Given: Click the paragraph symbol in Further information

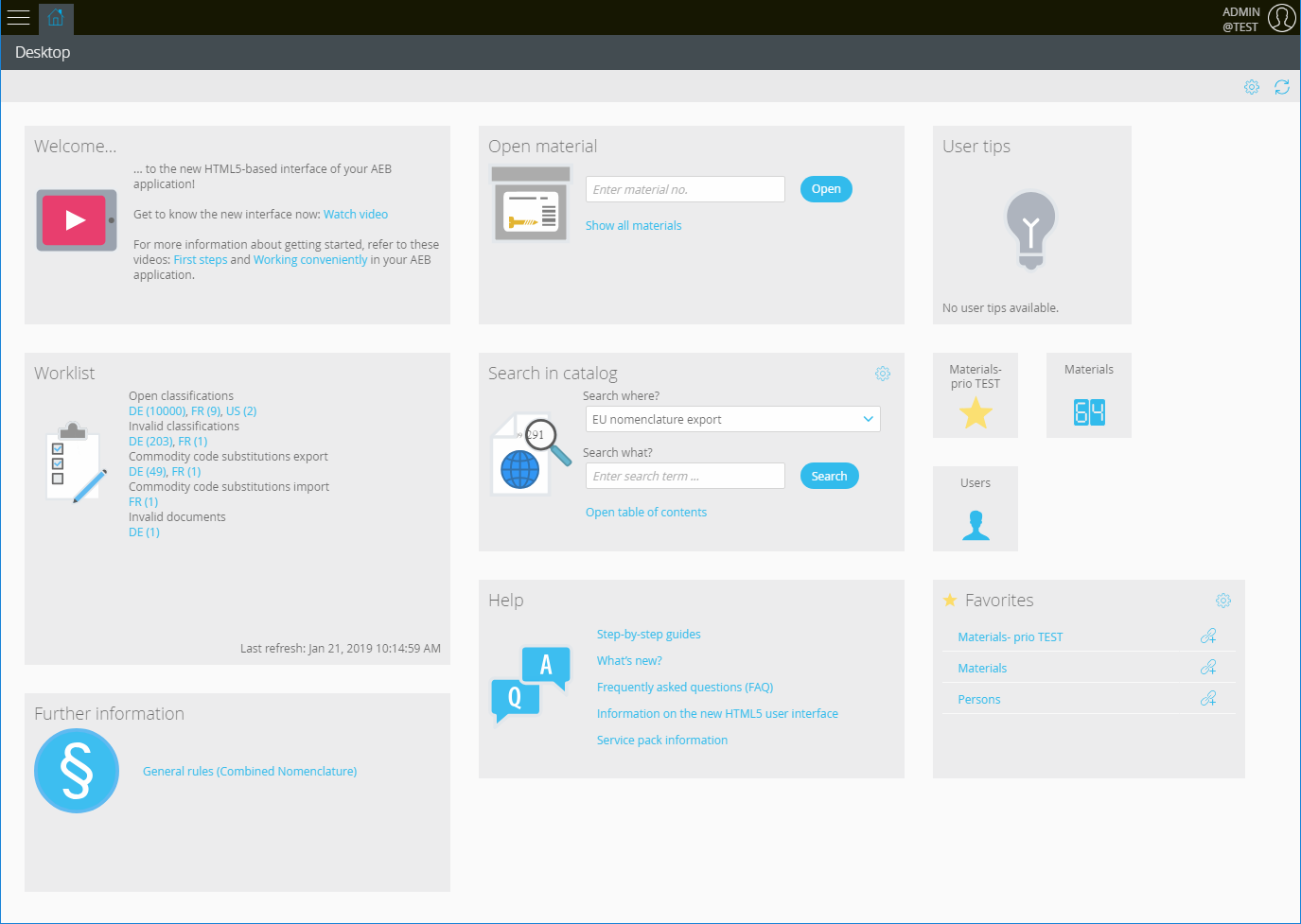Looking at the screenshot, I should tap(77, 770).
